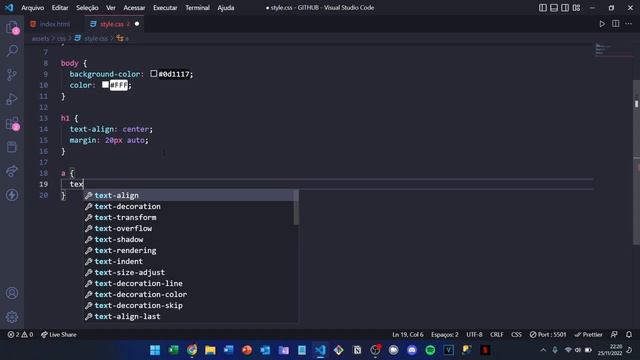Viewport: 640px width, 360px height.
Task: Click Prettier status bar item
Action: [x=588, y=335]
